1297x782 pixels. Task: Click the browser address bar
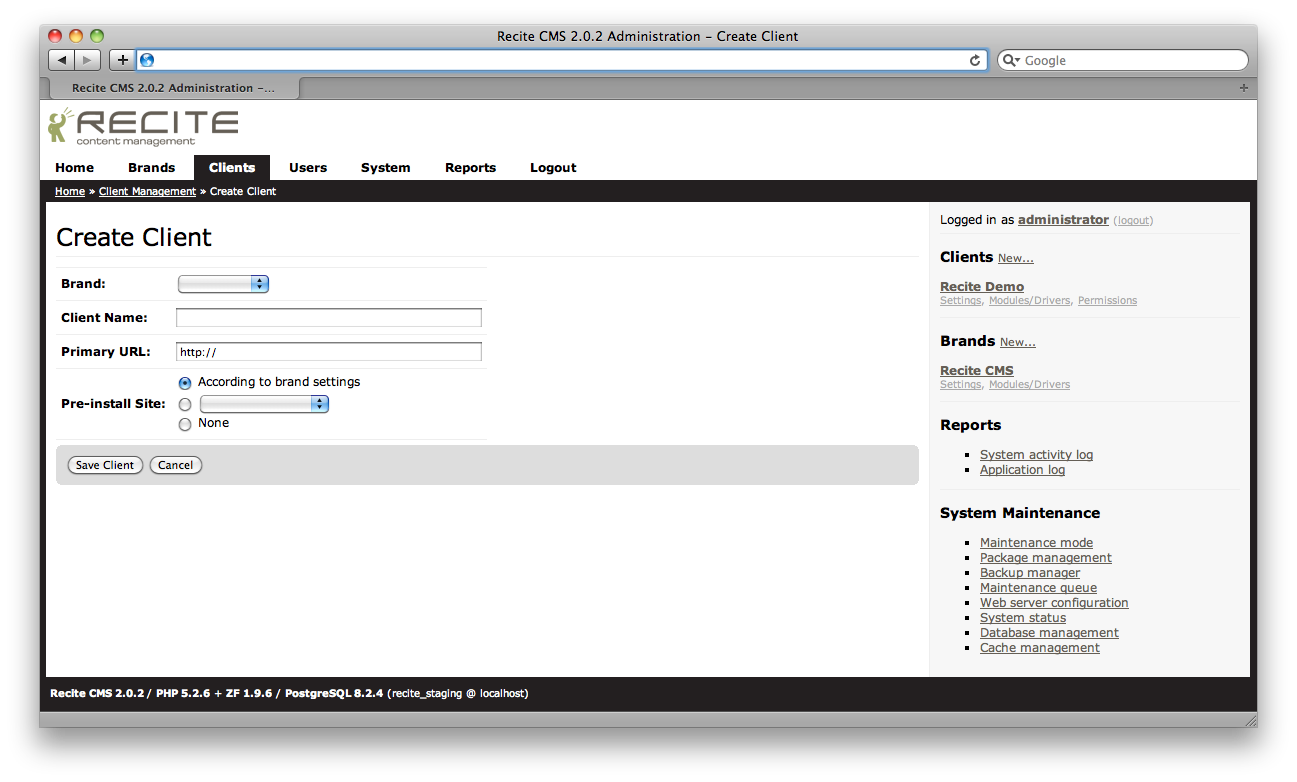coord(562,60)
